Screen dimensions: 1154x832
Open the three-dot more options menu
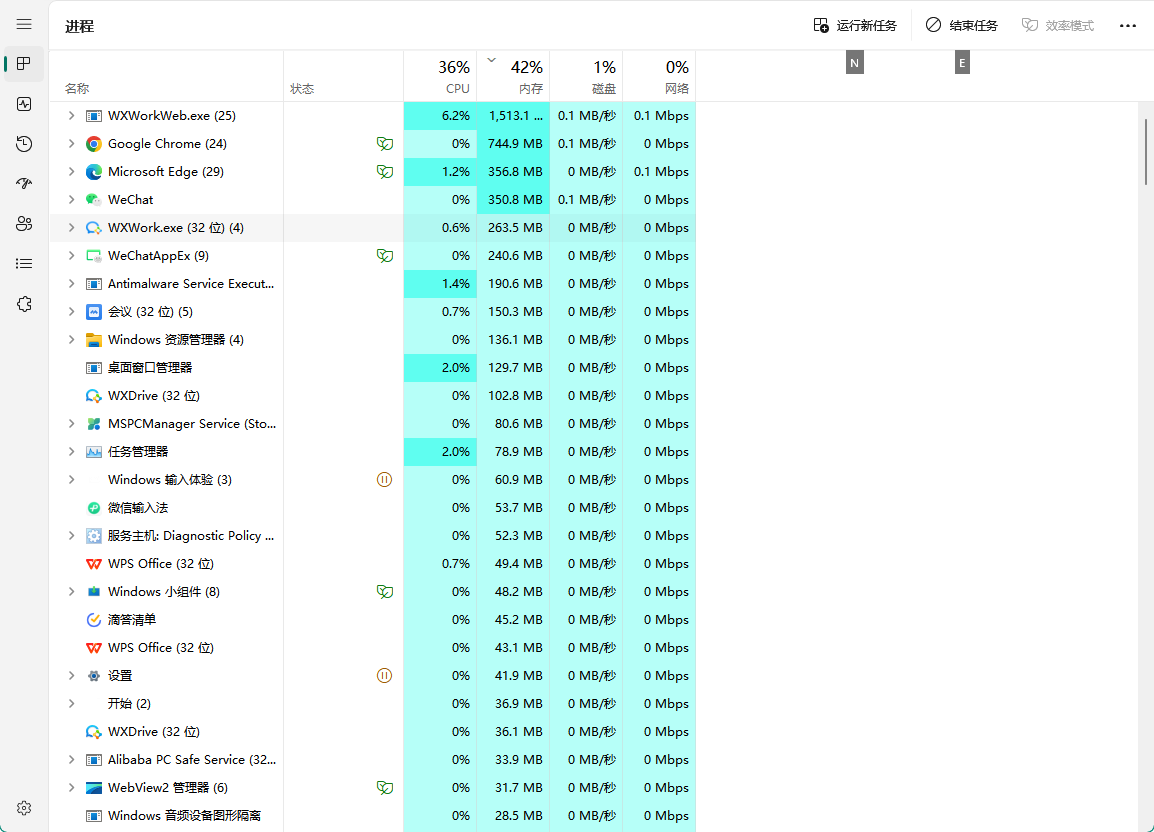pyautogui.click(x=1128, y=25)
